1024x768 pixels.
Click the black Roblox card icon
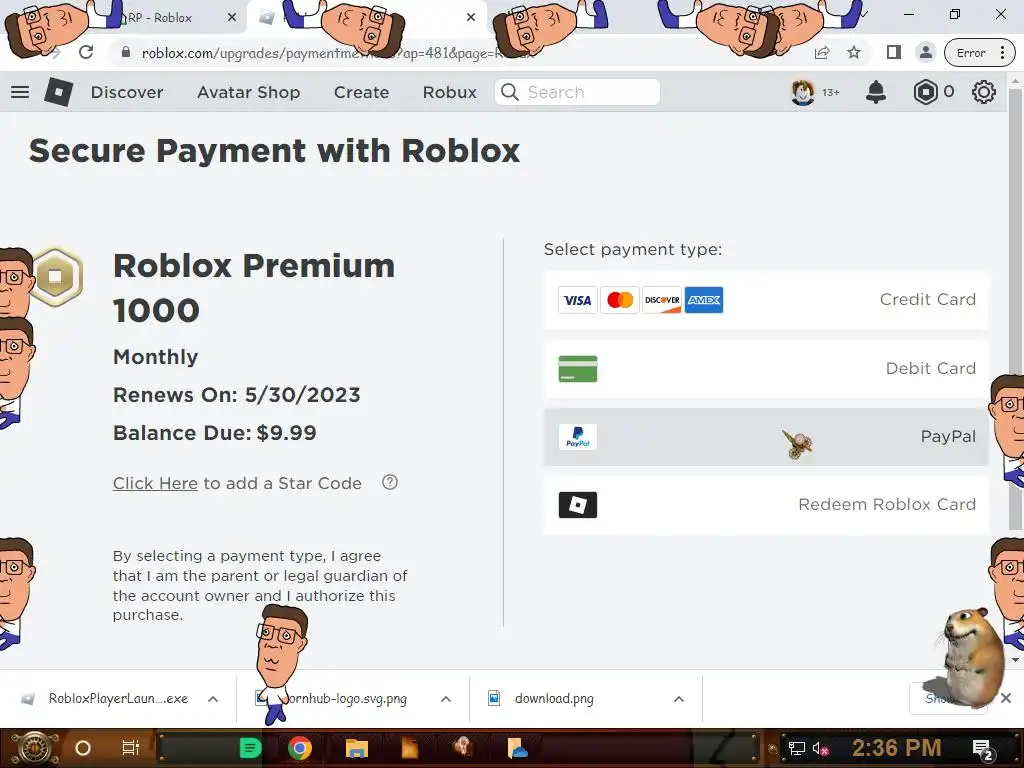click(577, 505)
